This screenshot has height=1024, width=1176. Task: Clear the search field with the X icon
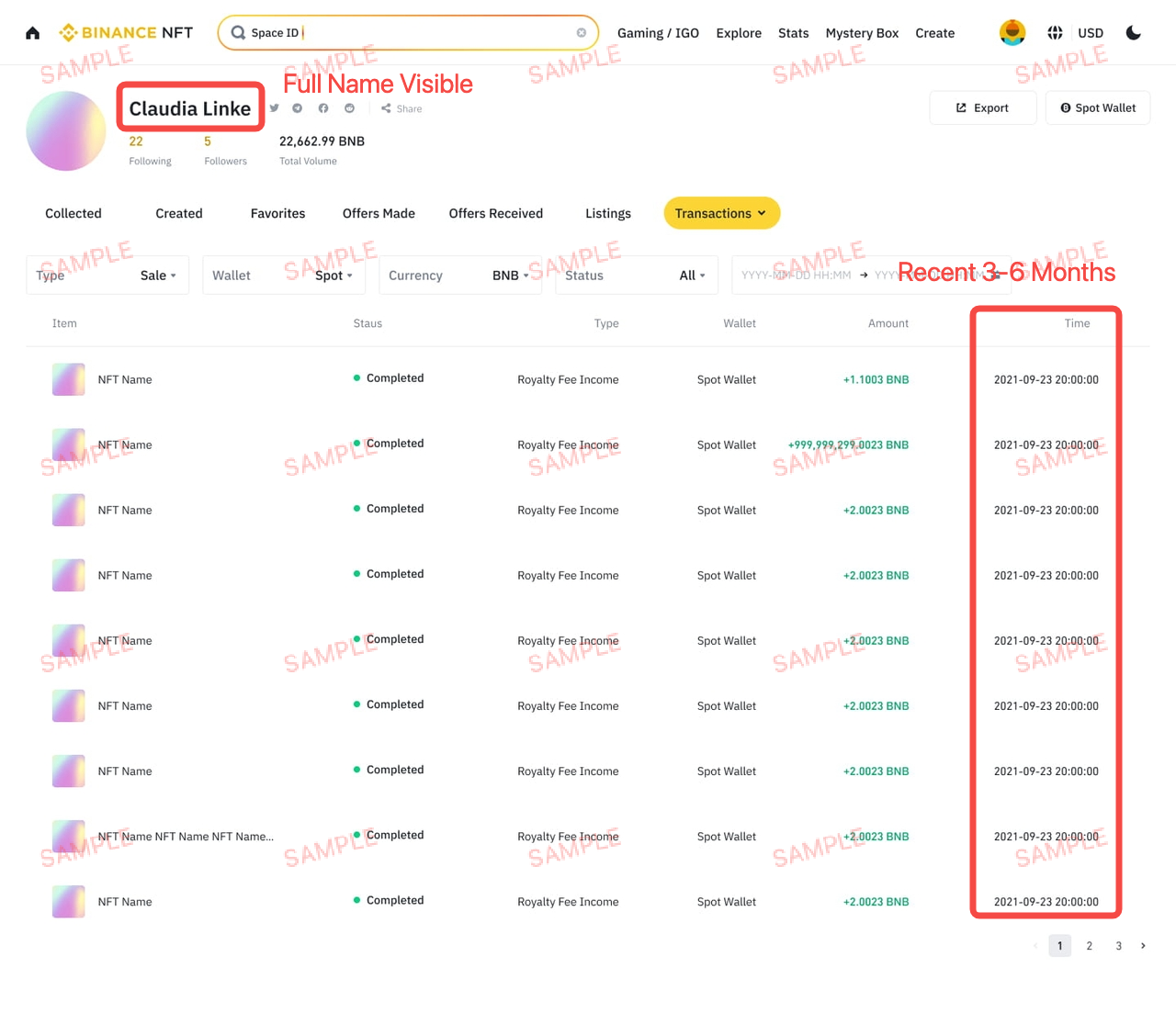[x=582, y=33]
